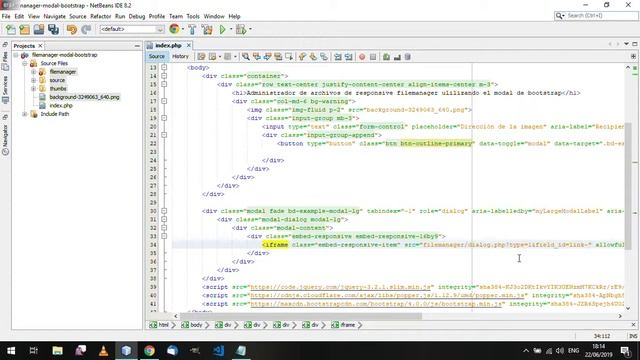The width and height of the screenshot is (640, 360).
Task: Click the Chrome browser selection icon
Action: coord(174,29)
